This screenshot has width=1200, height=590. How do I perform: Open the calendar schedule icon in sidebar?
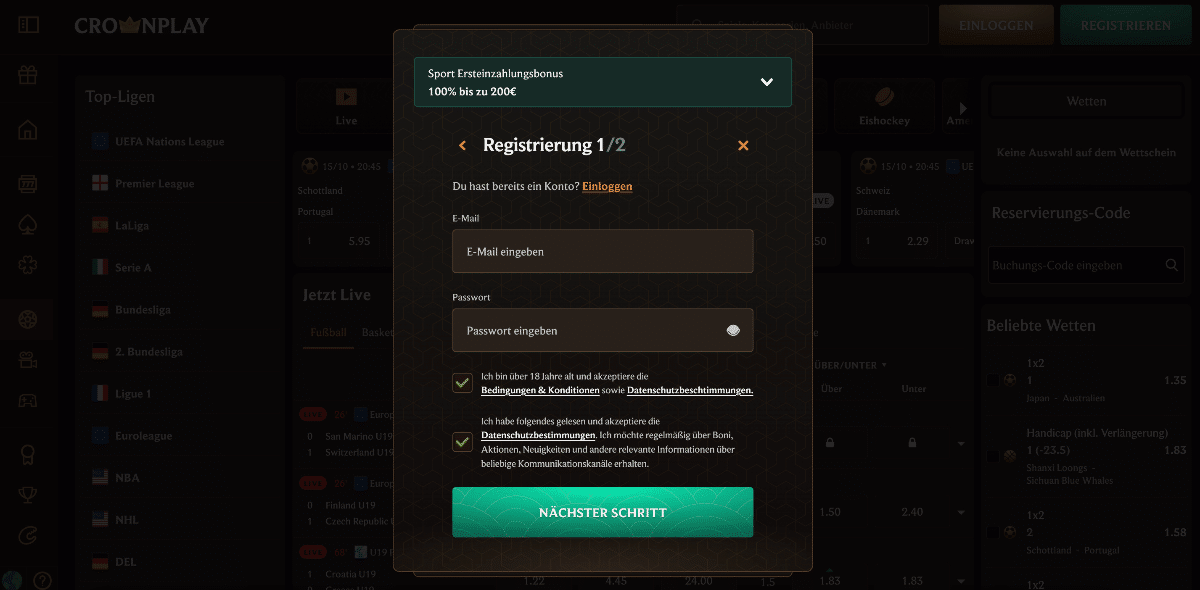pyautogui.click(x=27, y=183)
